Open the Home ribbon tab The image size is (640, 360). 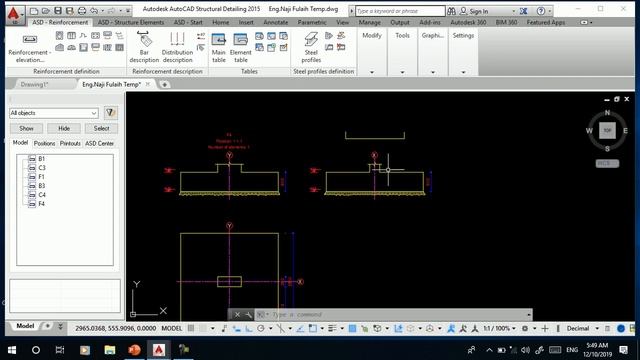220,22
